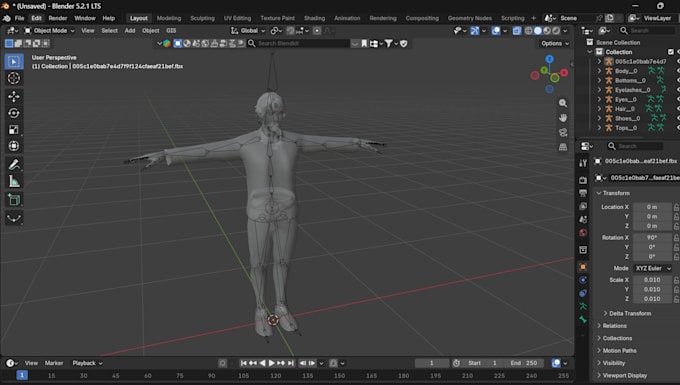
Task: Open the Object Mode dropdown
Action: [x=49, y=31]
